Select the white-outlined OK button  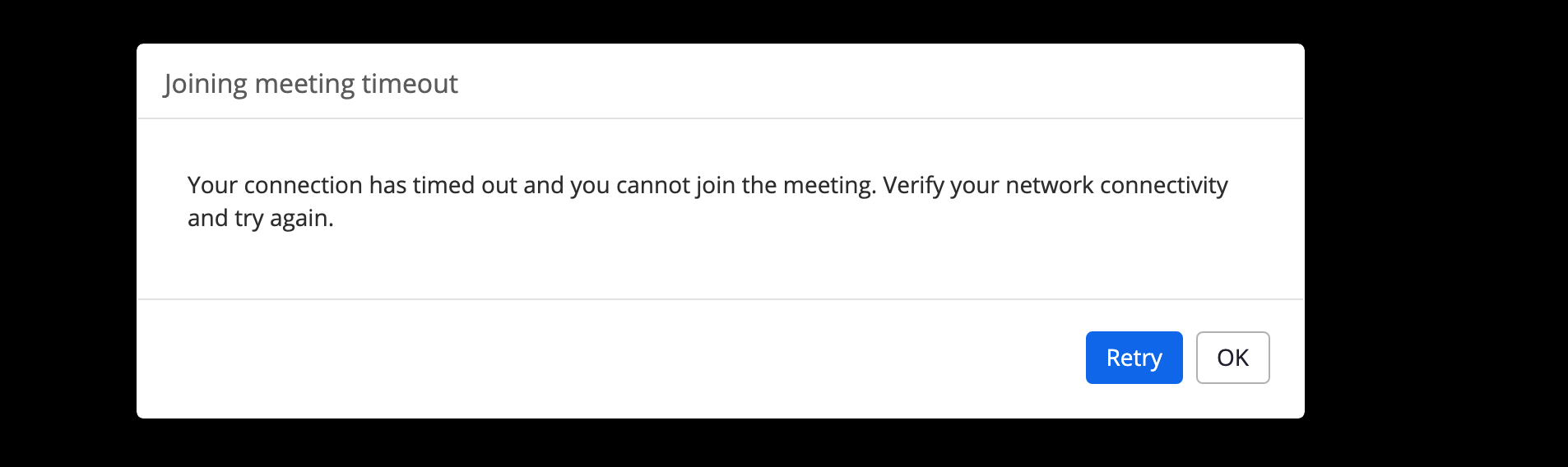pyautogui.click(x=1232, y=358)
